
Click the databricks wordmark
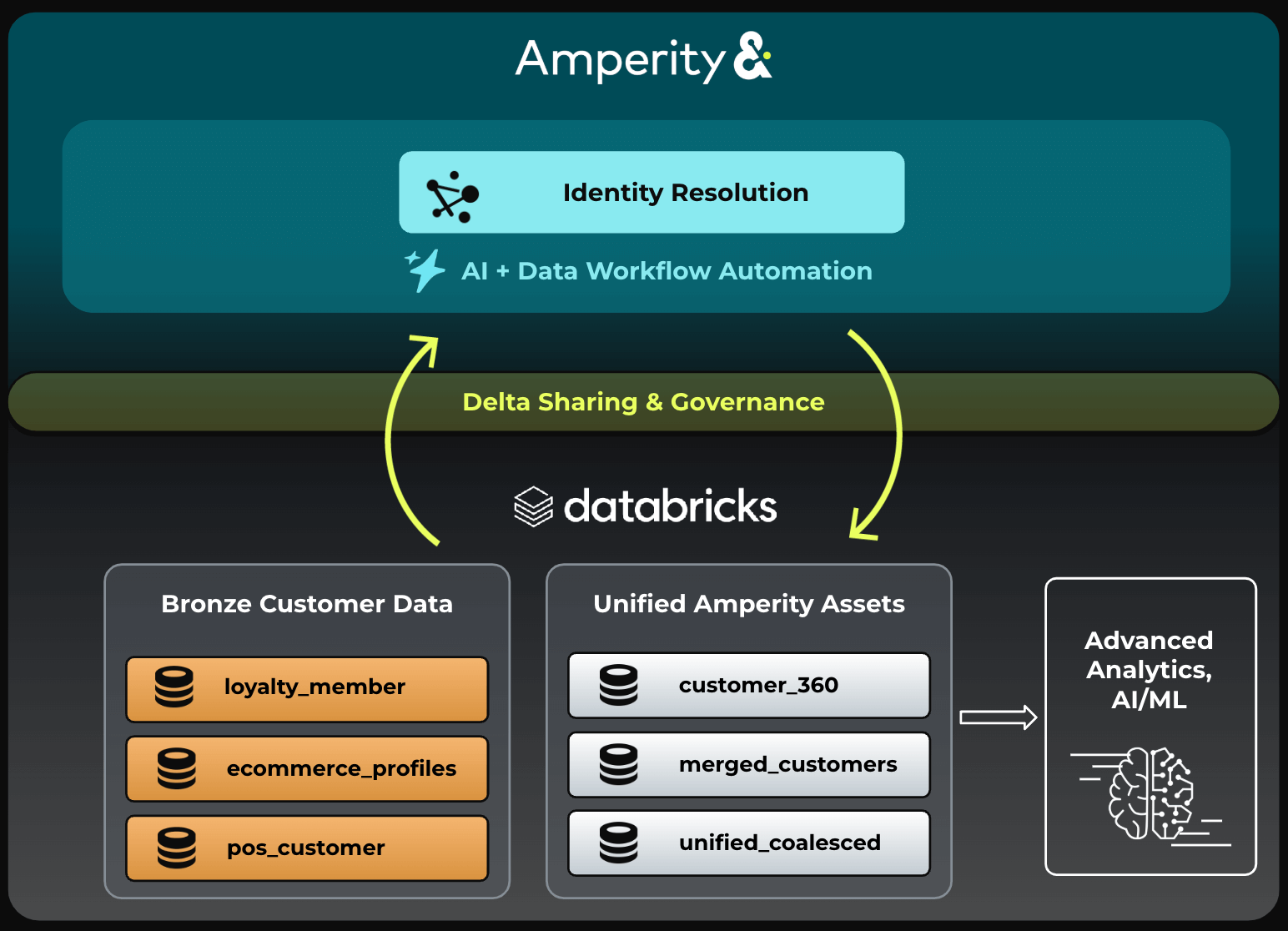tap(671, 506)
